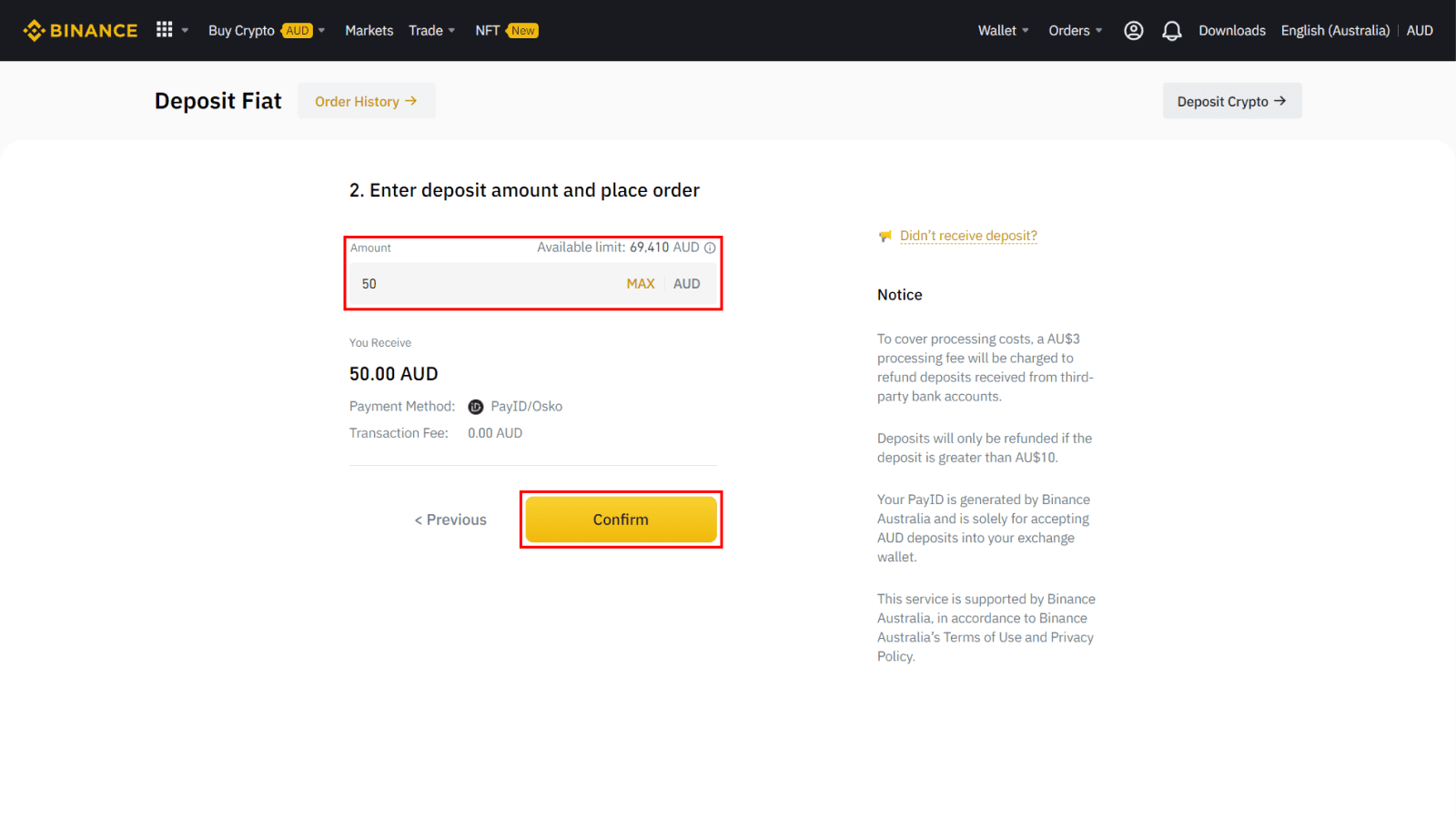Click the Binance logo
Image resolution: width=1456 pixels, height=819 pixels.
(80, 31)
